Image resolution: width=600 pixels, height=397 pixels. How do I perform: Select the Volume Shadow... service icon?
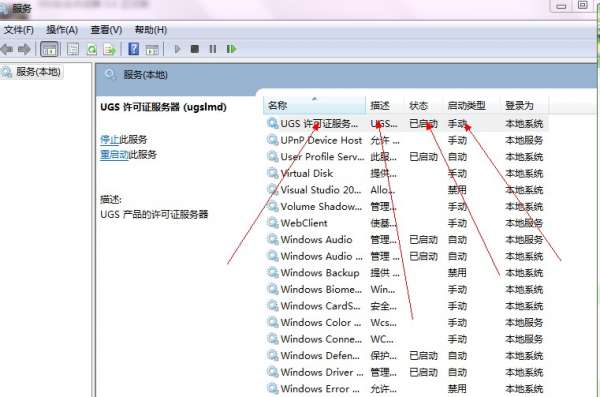[272, 206]
